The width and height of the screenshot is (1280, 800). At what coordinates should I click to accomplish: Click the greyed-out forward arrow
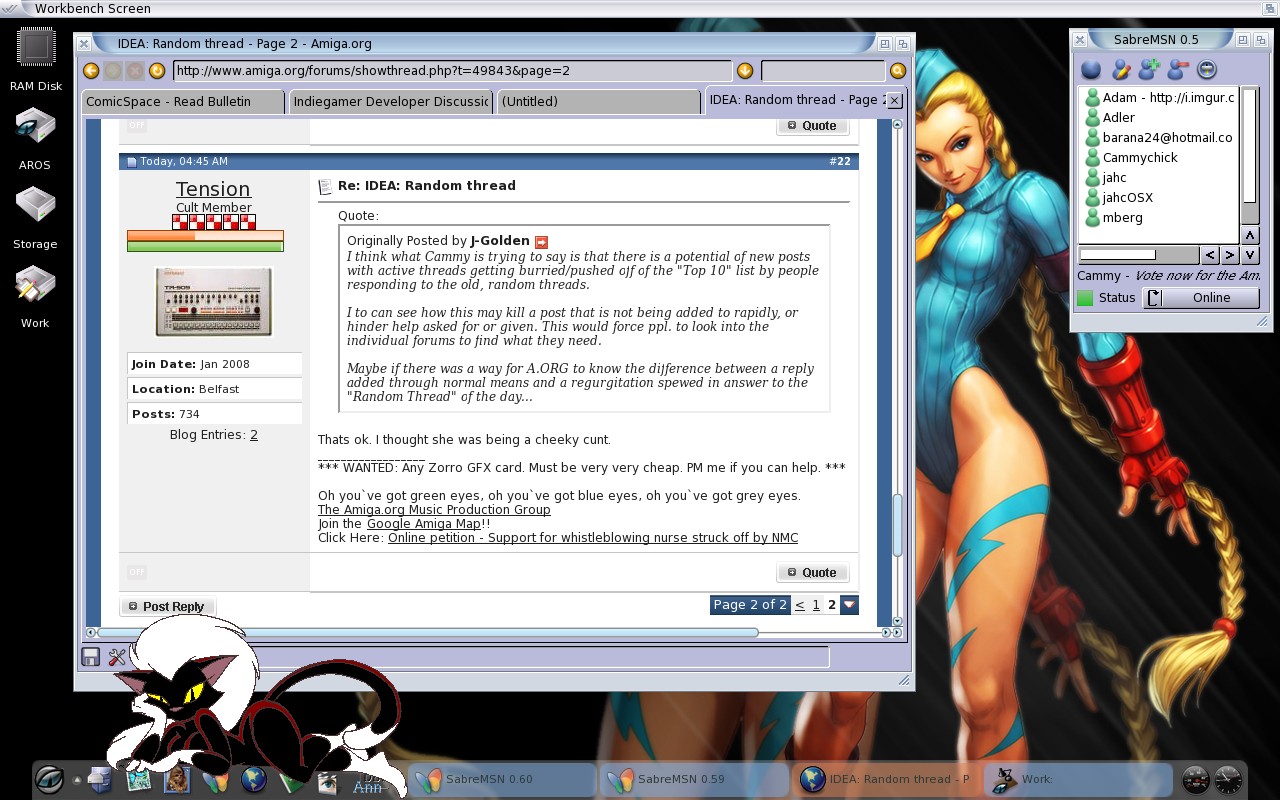112,71
